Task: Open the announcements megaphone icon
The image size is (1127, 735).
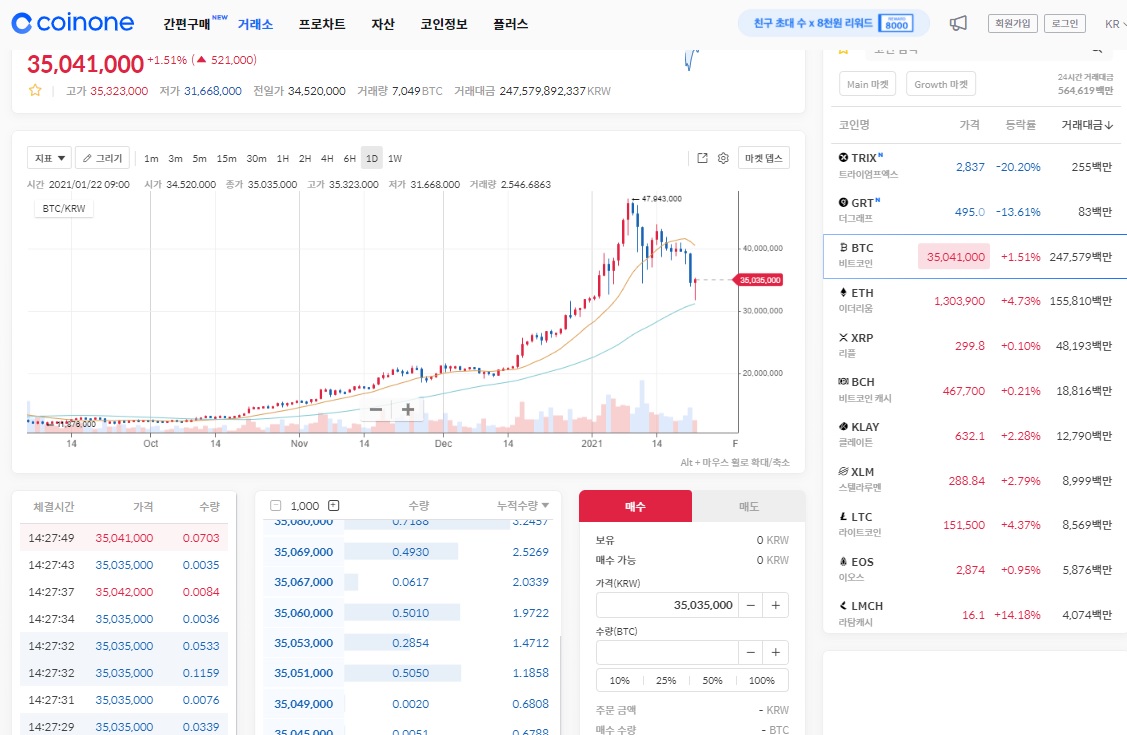Action: [x=958, y=23]
